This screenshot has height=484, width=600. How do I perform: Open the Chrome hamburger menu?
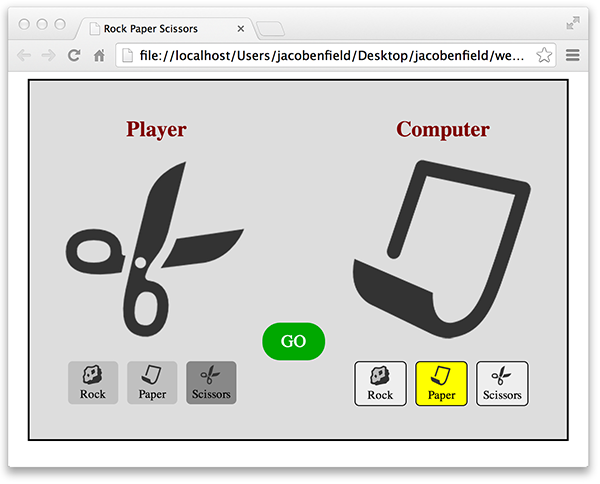tap(573, 56)
